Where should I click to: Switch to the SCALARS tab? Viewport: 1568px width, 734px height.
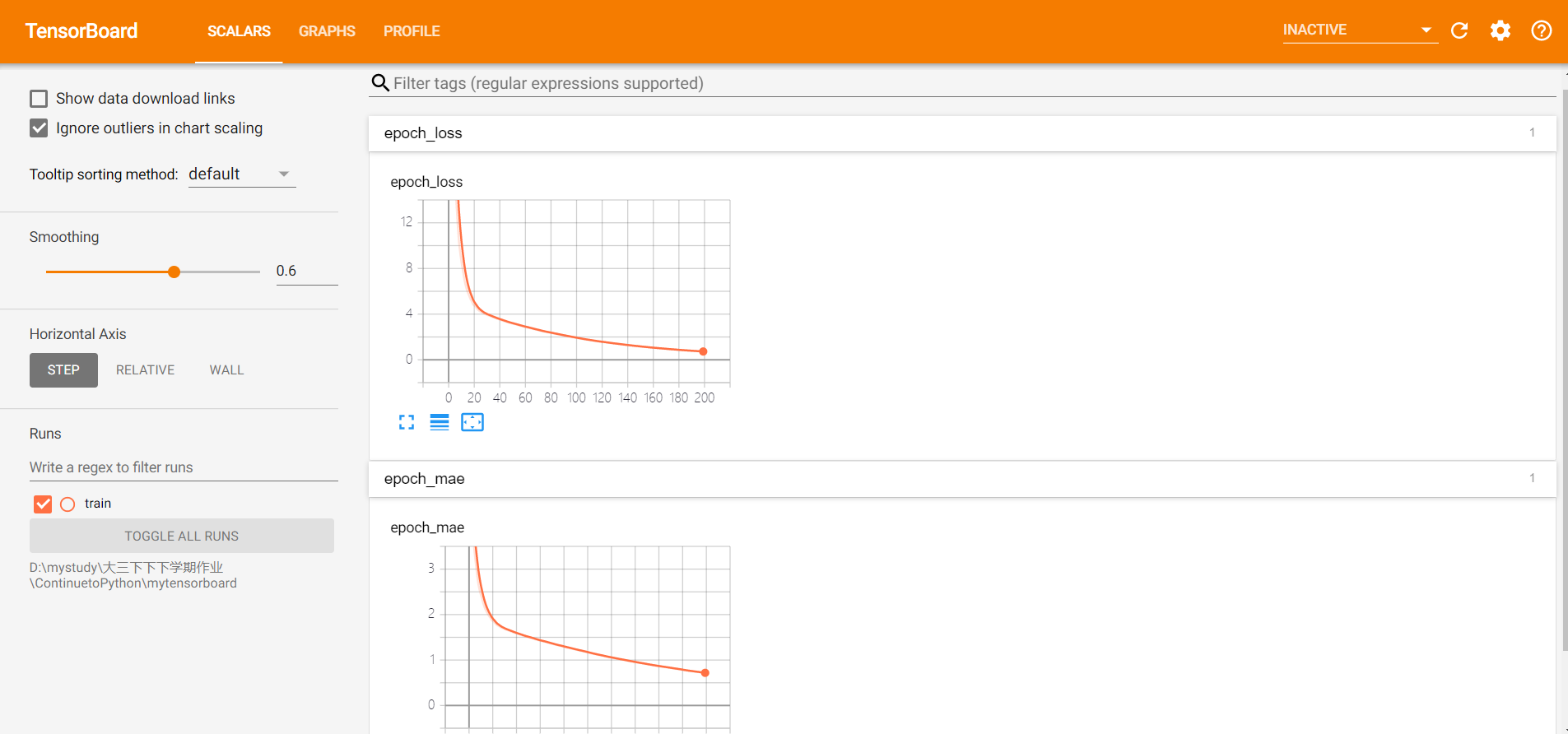click(239, 31)
